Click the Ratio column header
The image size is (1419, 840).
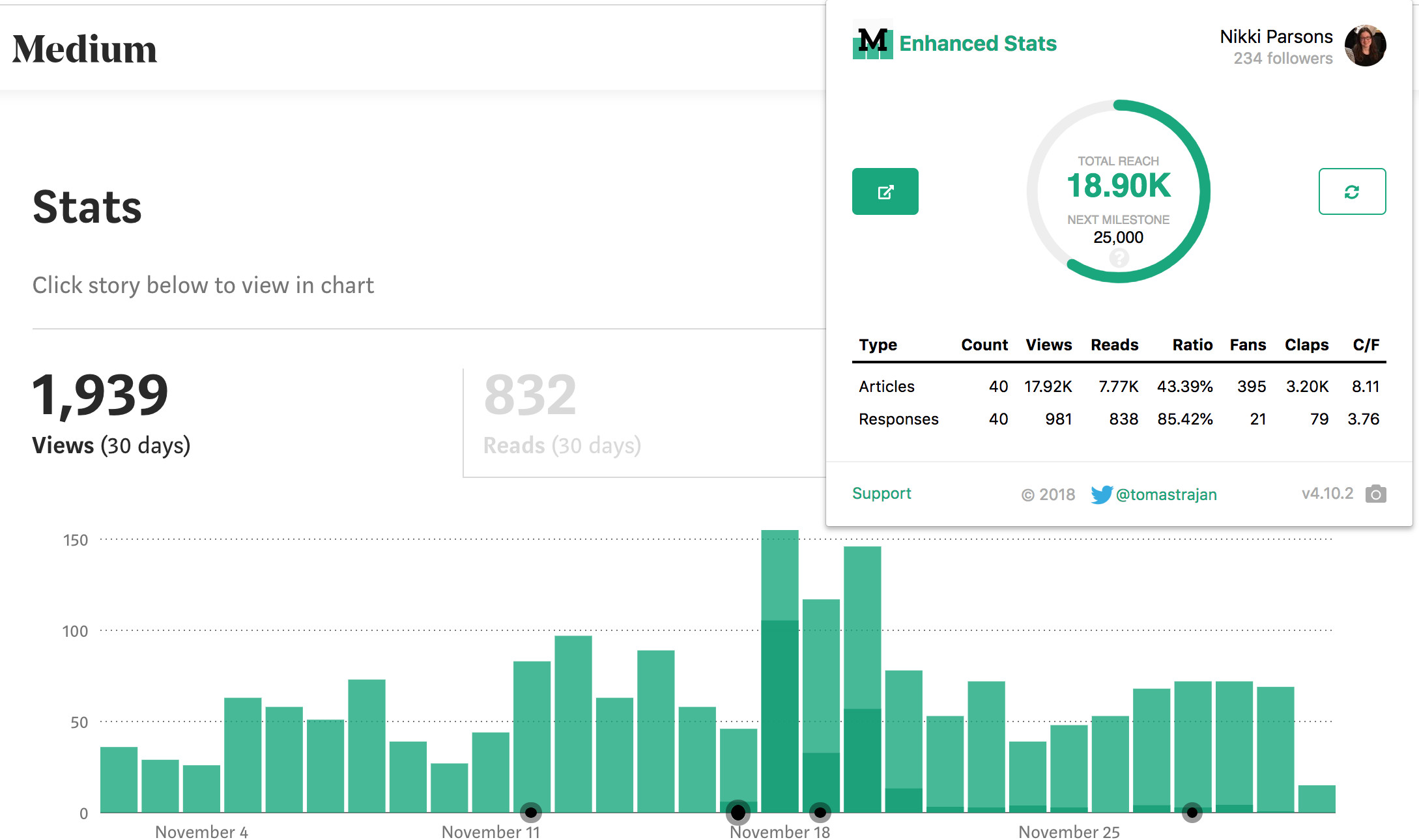1192,344
